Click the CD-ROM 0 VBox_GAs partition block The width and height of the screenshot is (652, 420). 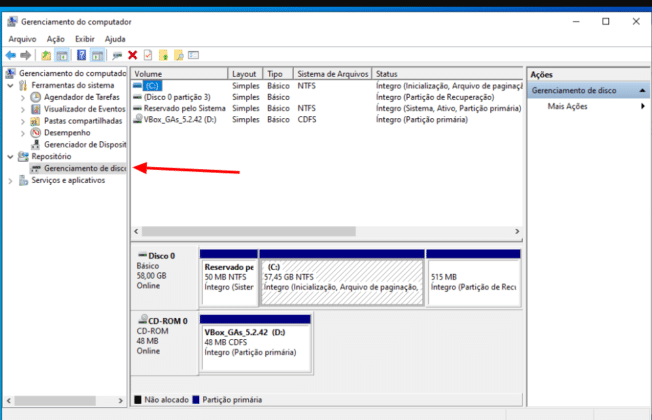[256, 341]
